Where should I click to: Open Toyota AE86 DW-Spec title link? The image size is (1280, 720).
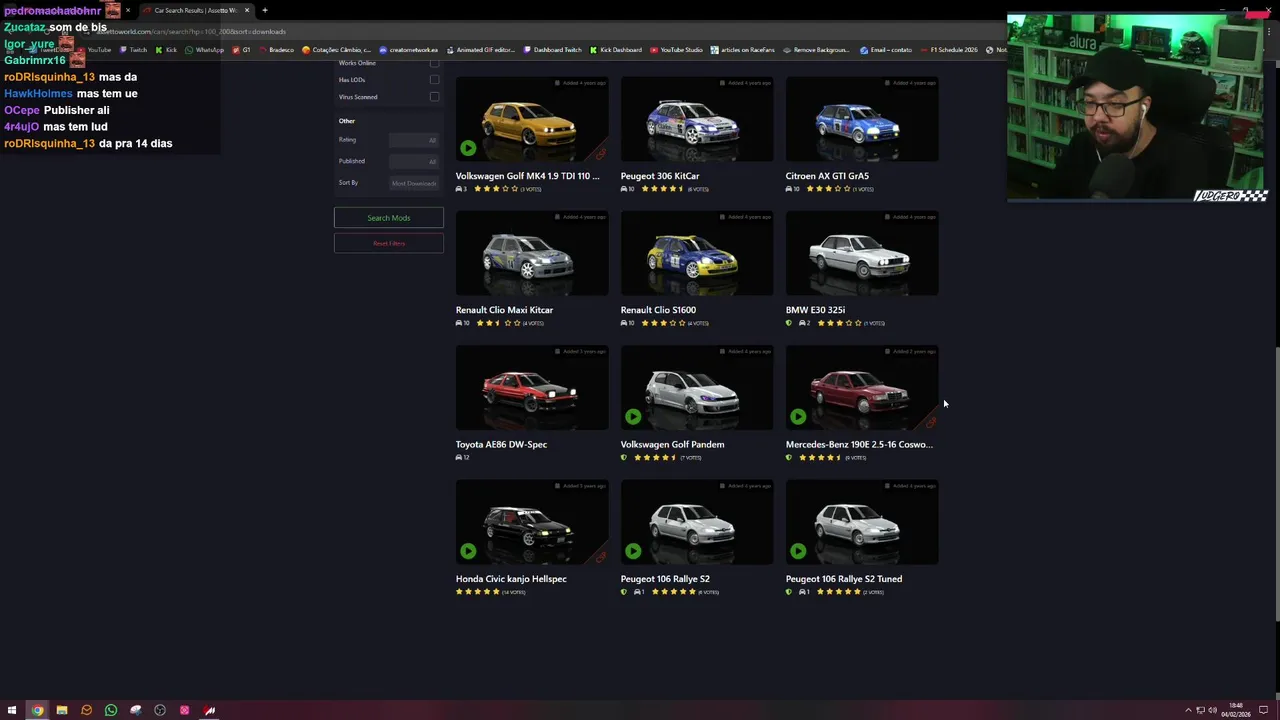(501, 444)
